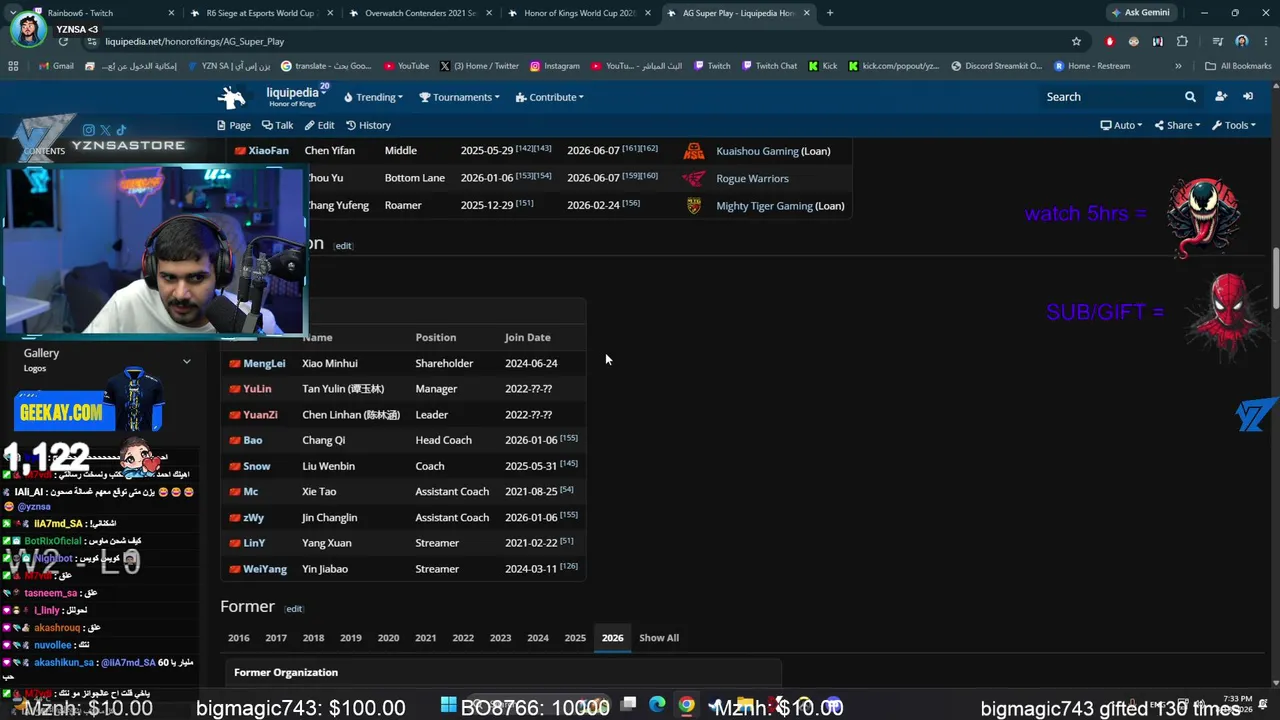Click the Chrome profile avatar icon
The image size is (1280, 720).
(x=1241, y=41)
